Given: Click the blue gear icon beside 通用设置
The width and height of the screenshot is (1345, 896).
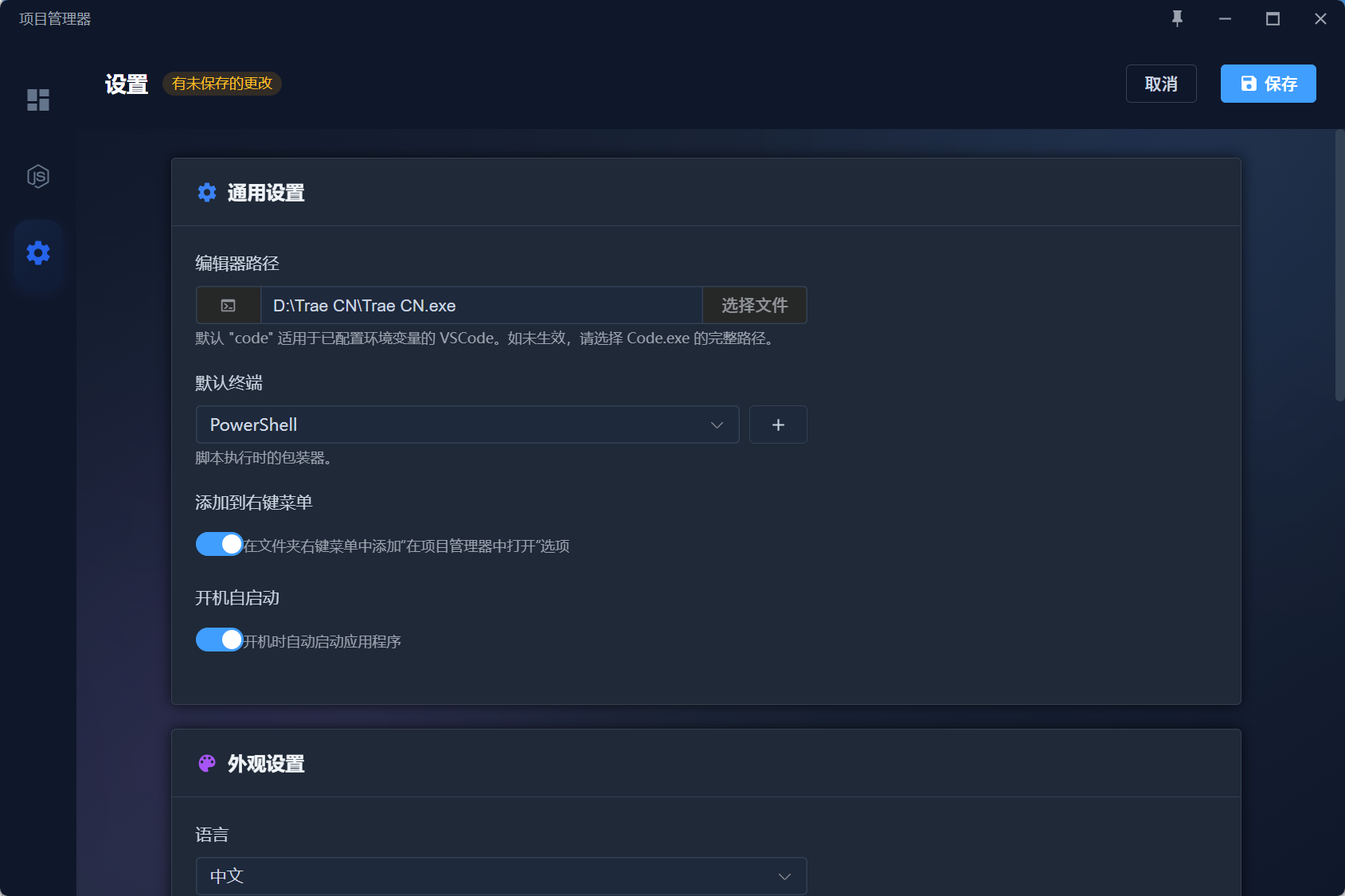Looking at the screenshot, I should click(x=207, y=193).
